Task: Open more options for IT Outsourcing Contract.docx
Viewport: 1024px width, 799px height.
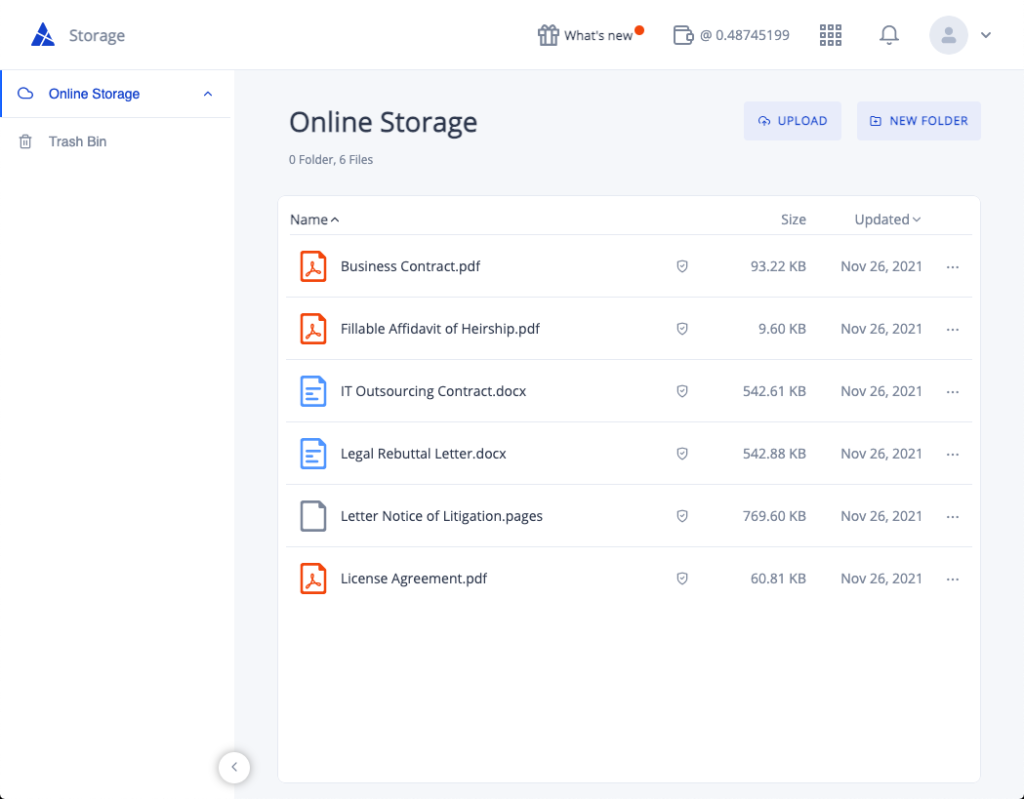Action: pyautogui.click(x=953, y=391)
